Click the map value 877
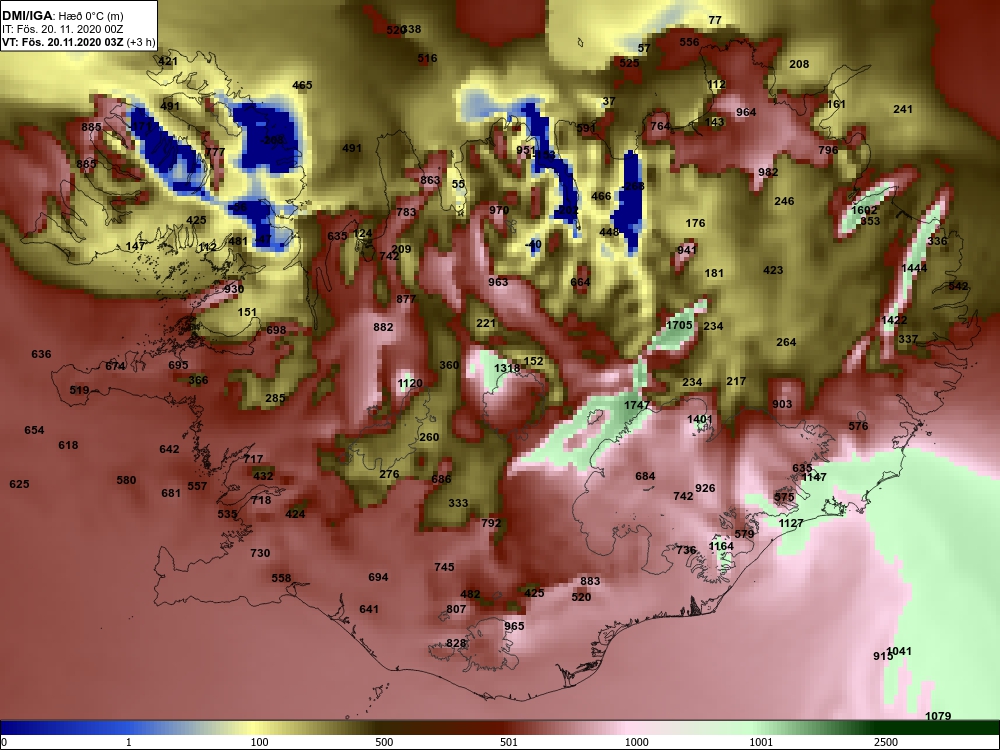This screenshot has width=1000, height=750. 406,298
